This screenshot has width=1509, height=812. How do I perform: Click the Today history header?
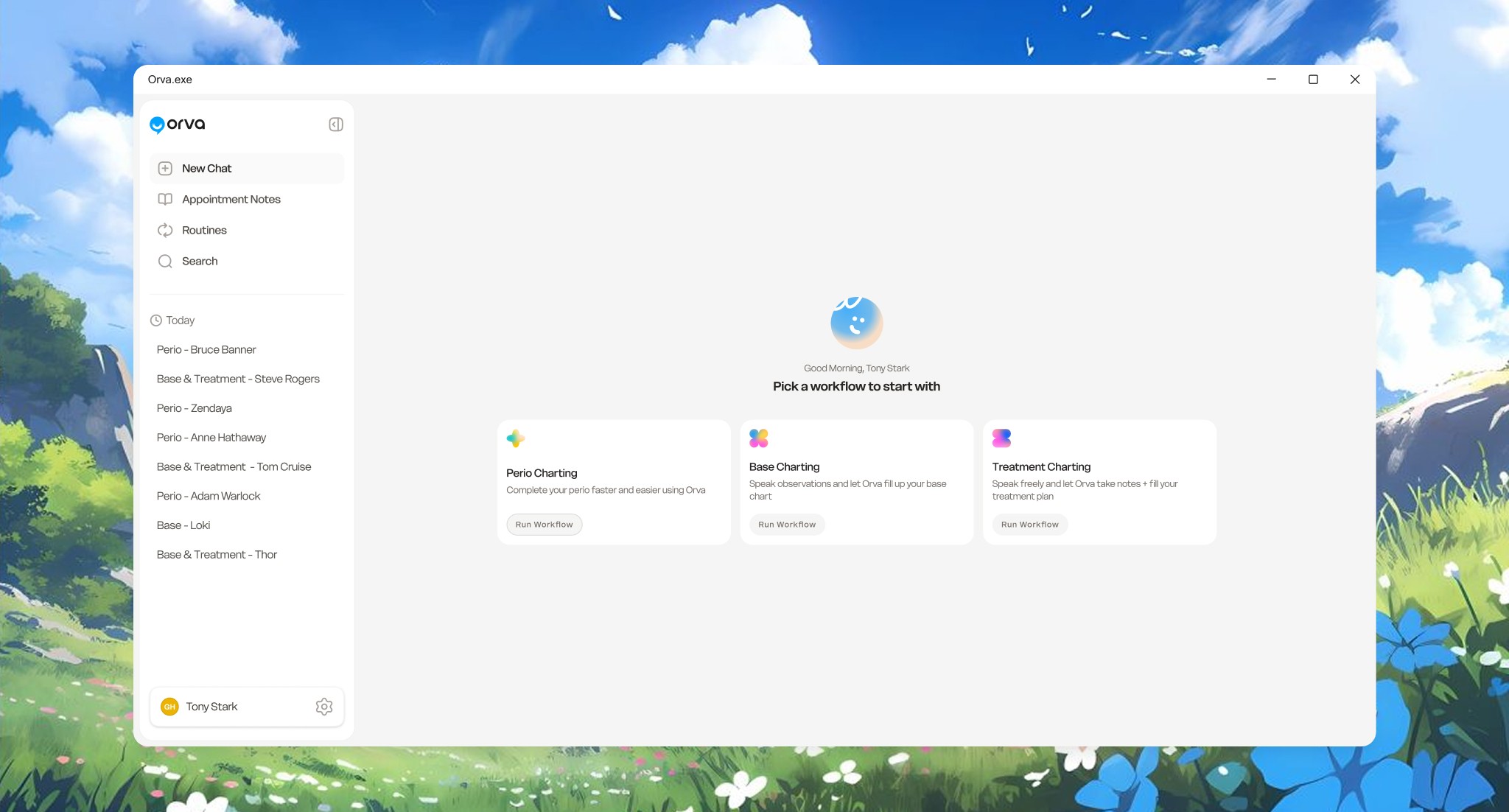[x=180, y=321]
